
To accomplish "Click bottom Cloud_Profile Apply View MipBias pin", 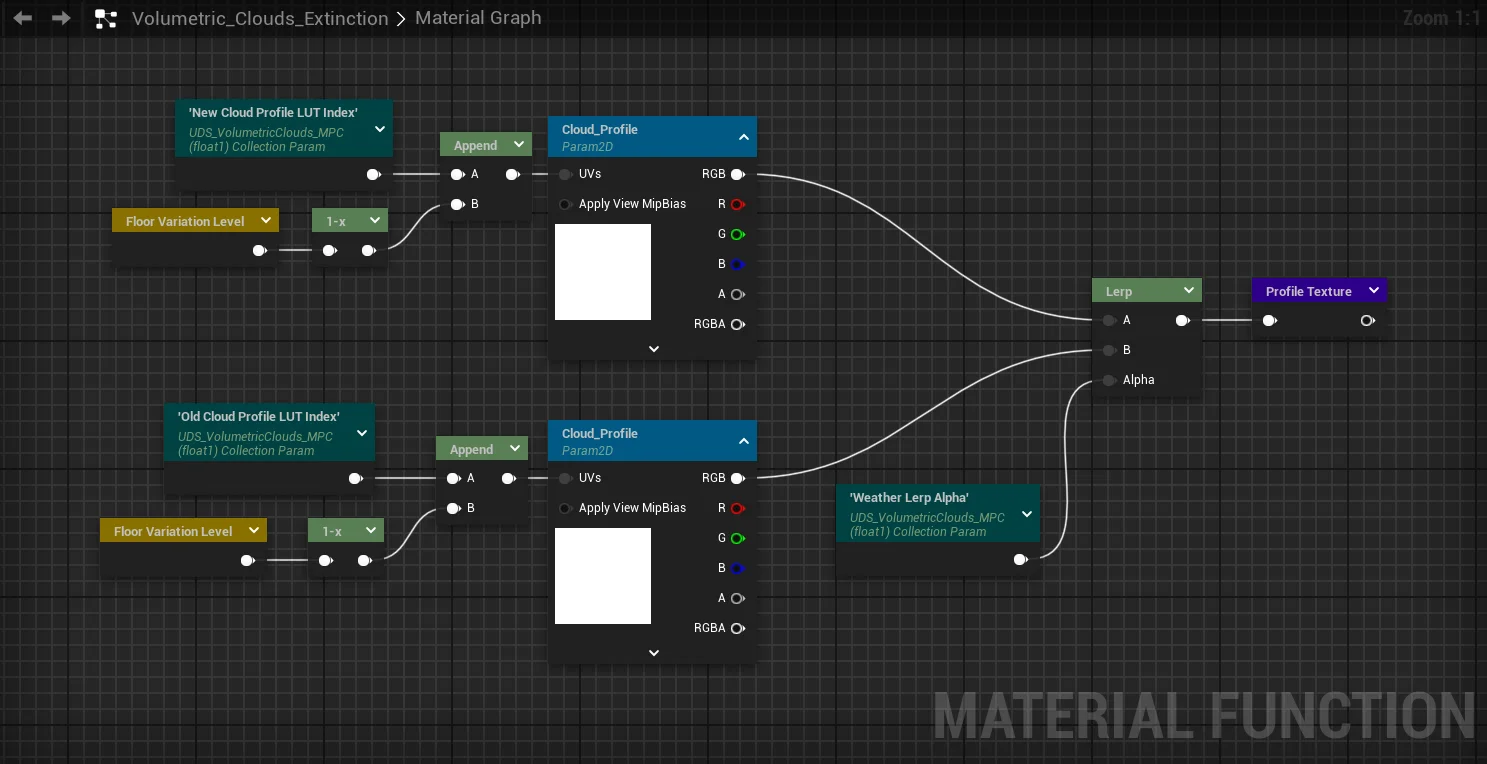I will click(565, 508).
